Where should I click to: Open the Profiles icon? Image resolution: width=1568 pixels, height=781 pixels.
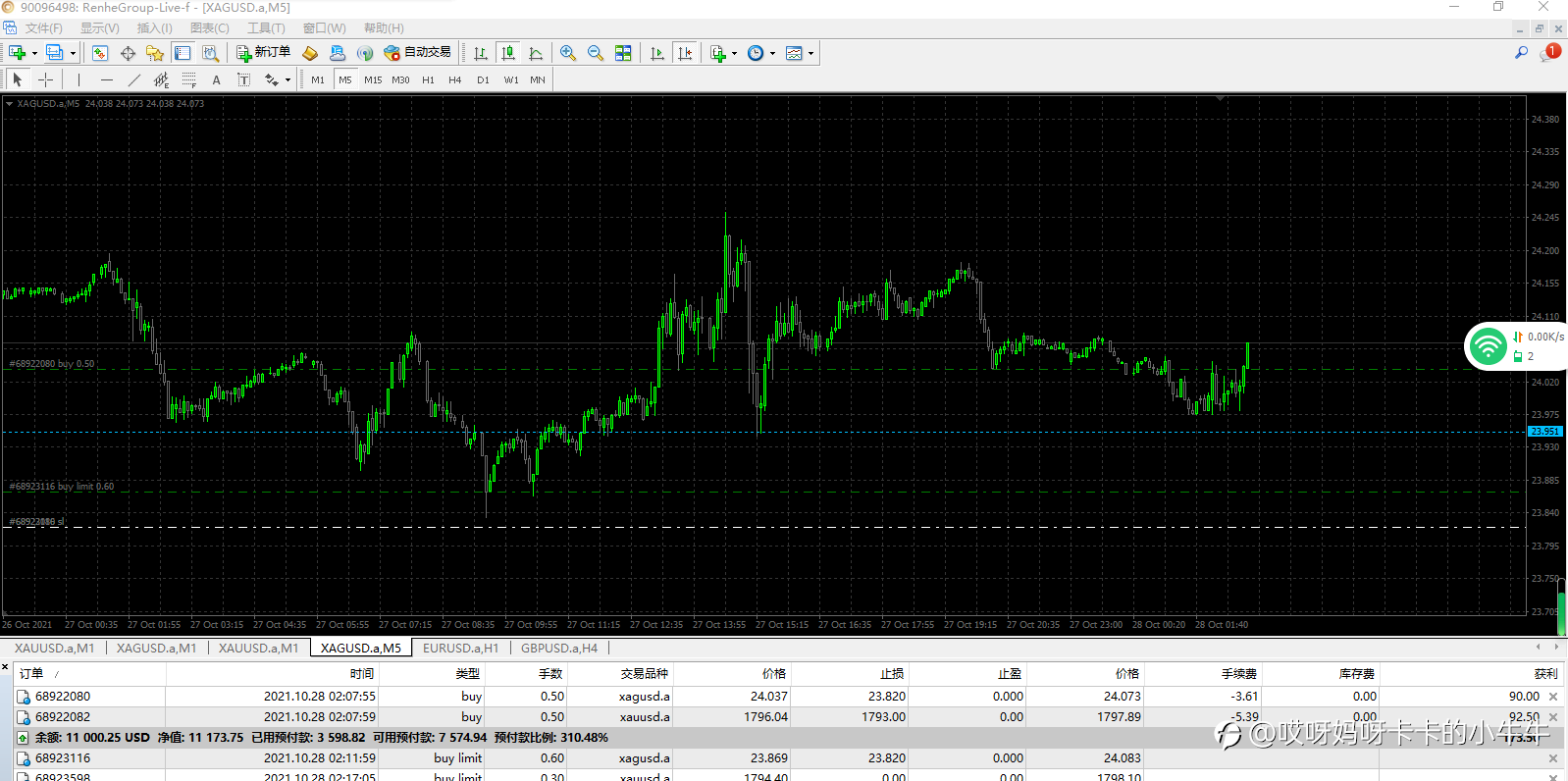pos(55,53)
